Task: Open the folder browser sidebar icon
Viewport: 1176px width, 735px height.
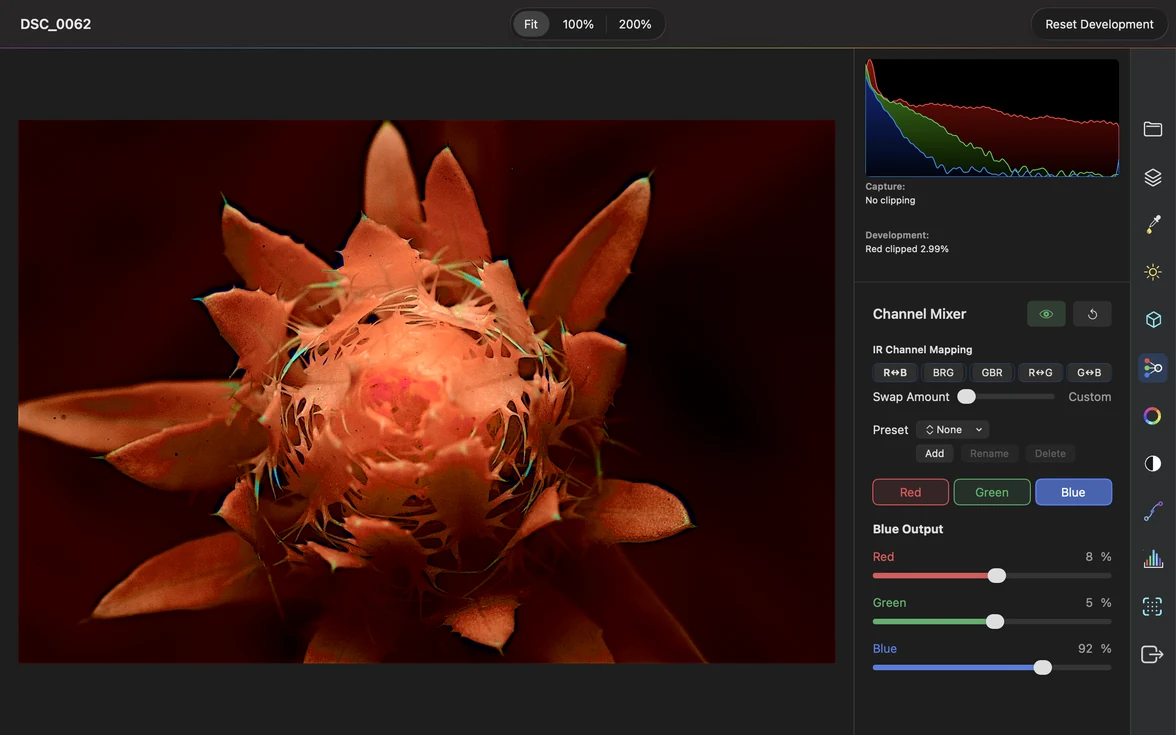Action: (x=1153, y=129)
